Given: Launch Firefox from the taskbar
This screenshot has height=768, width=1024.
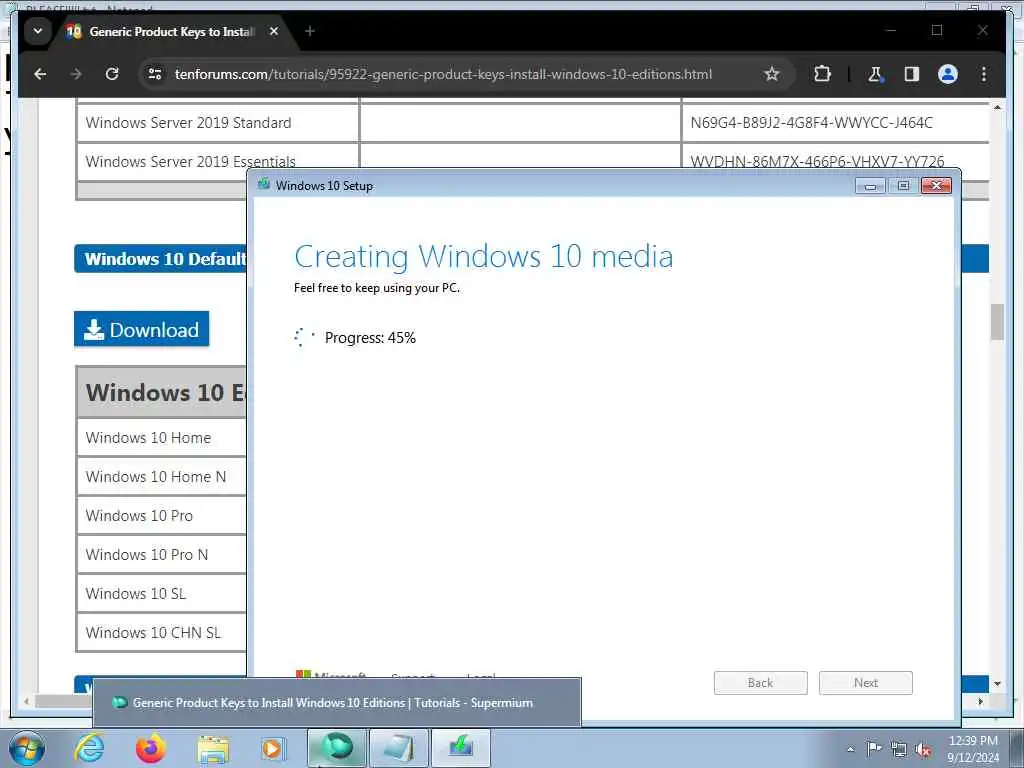Looking at the screenshot, I should pyautogui.click(x=150, y=748).
